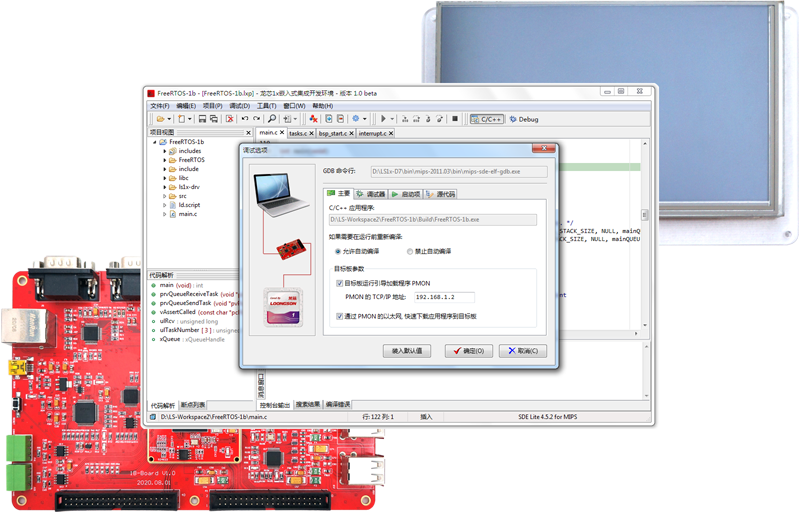Expand the ls1x-drv folder node
This screenshot has height=512, width=800.
click(x=165, y=187)
